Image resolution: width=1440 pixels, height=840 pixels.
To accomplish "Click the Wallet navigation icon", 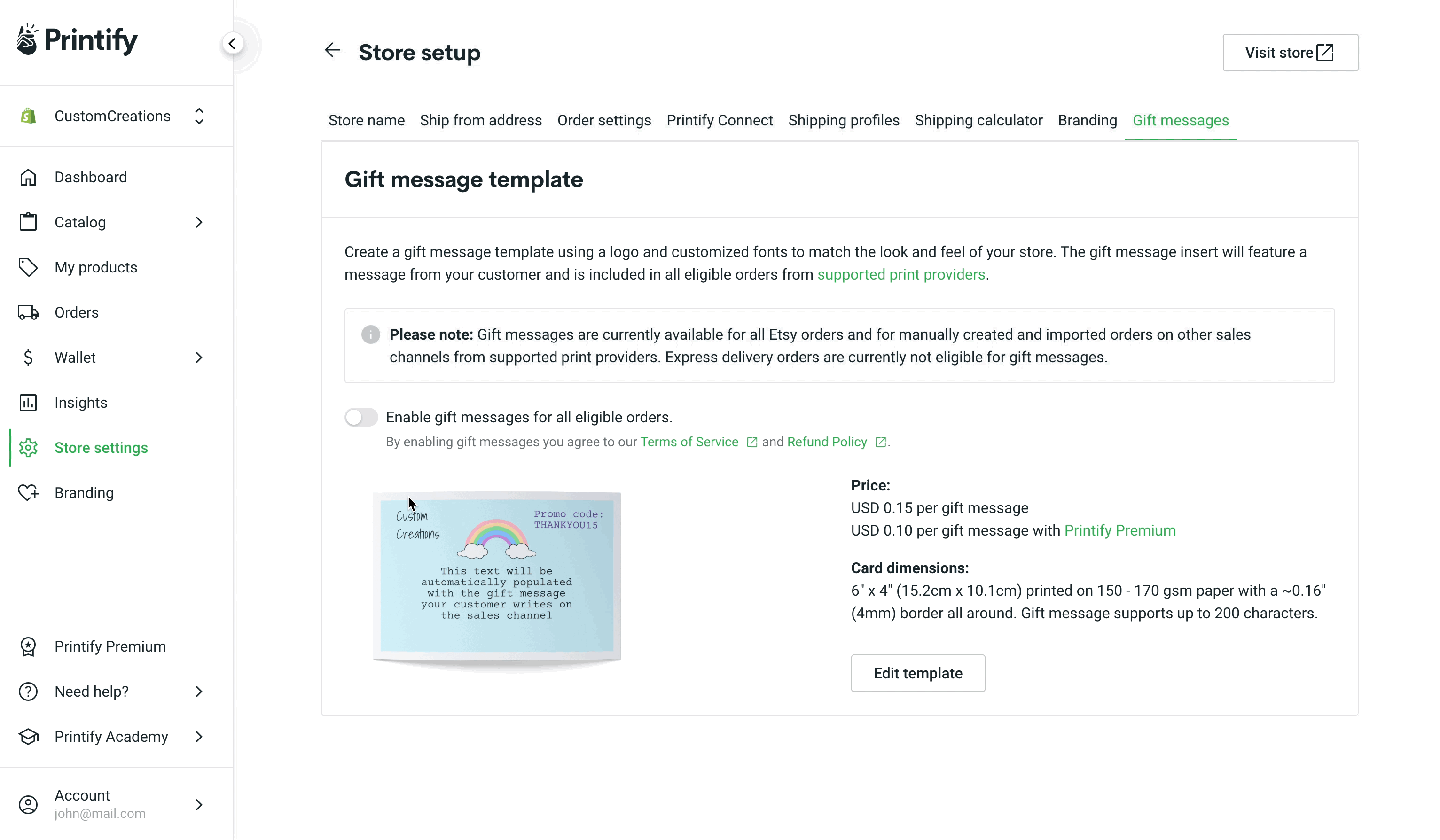I will pos(27,357).
